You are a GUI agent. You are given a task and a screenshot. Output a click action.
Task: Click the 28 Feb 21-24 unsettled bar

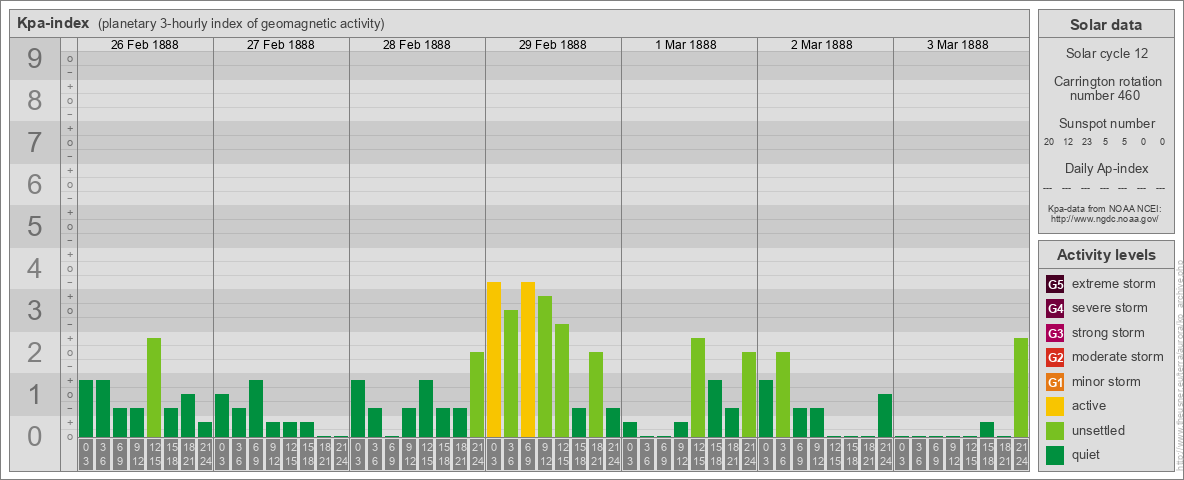[477, 395]
